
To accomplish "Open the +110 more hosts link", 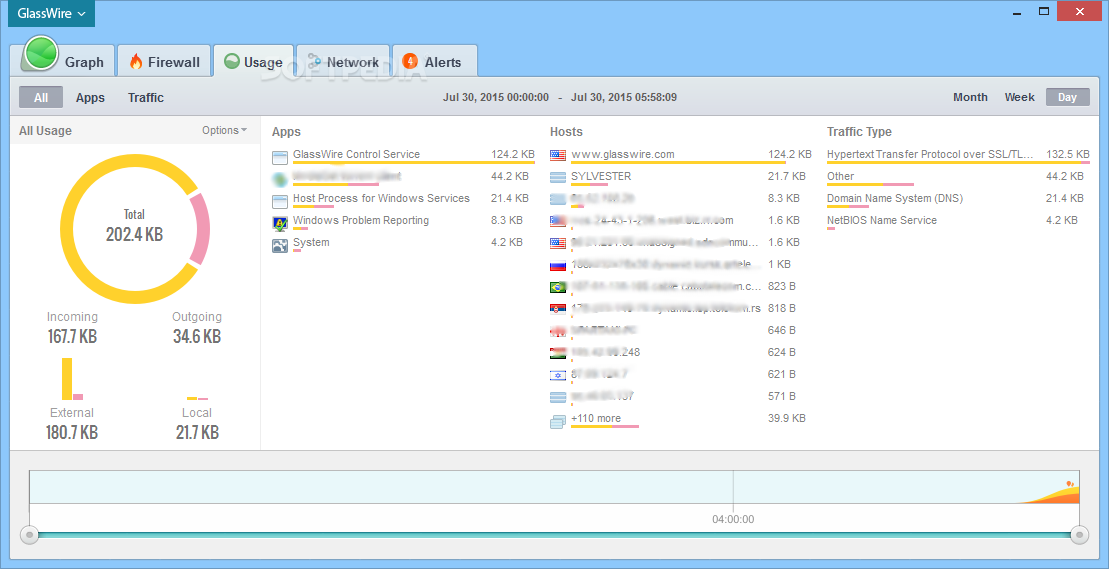I will [x=596, y=418].
